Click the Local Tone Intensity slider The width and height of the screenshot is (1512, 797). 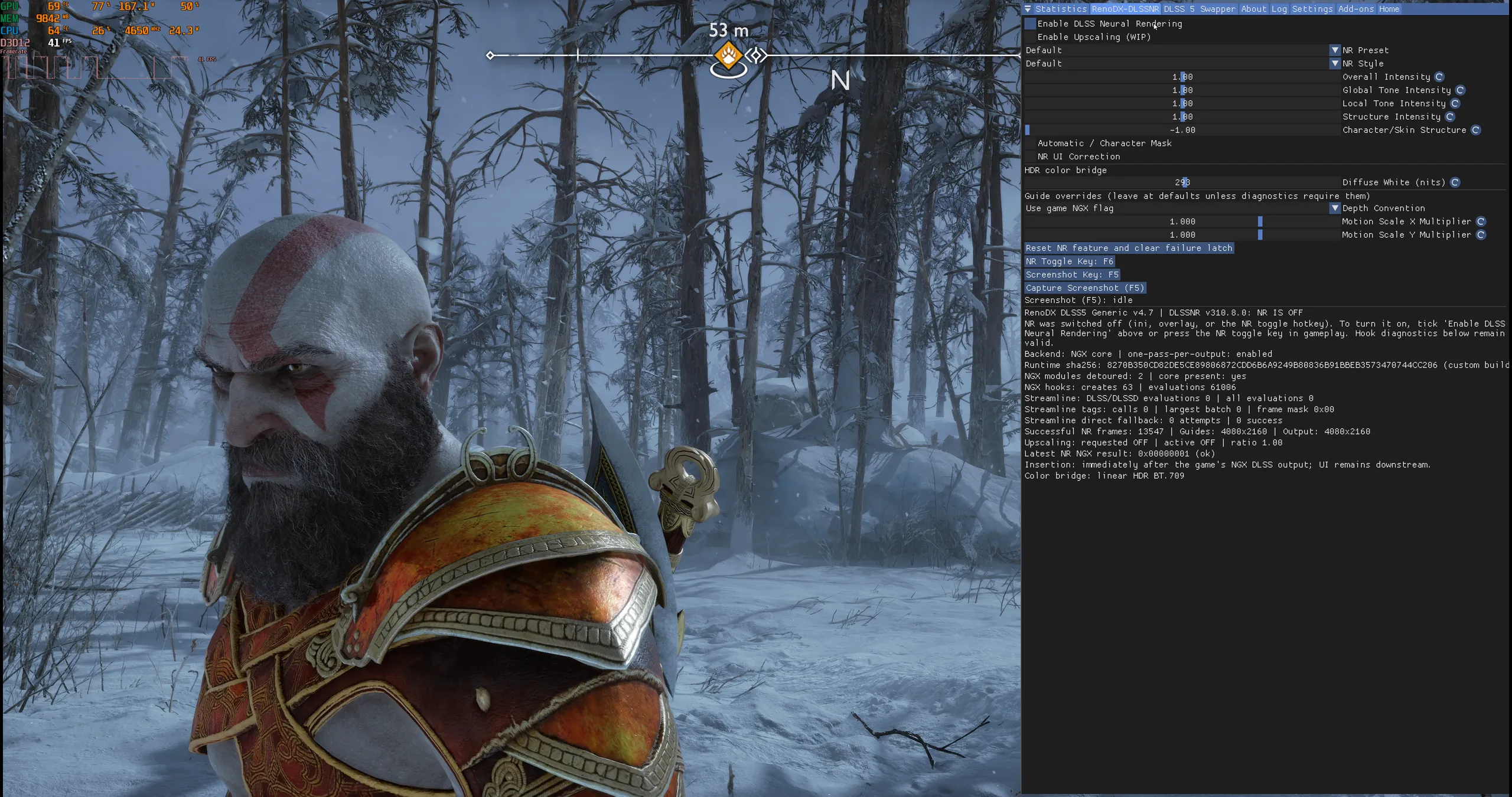coord(1182,103)
